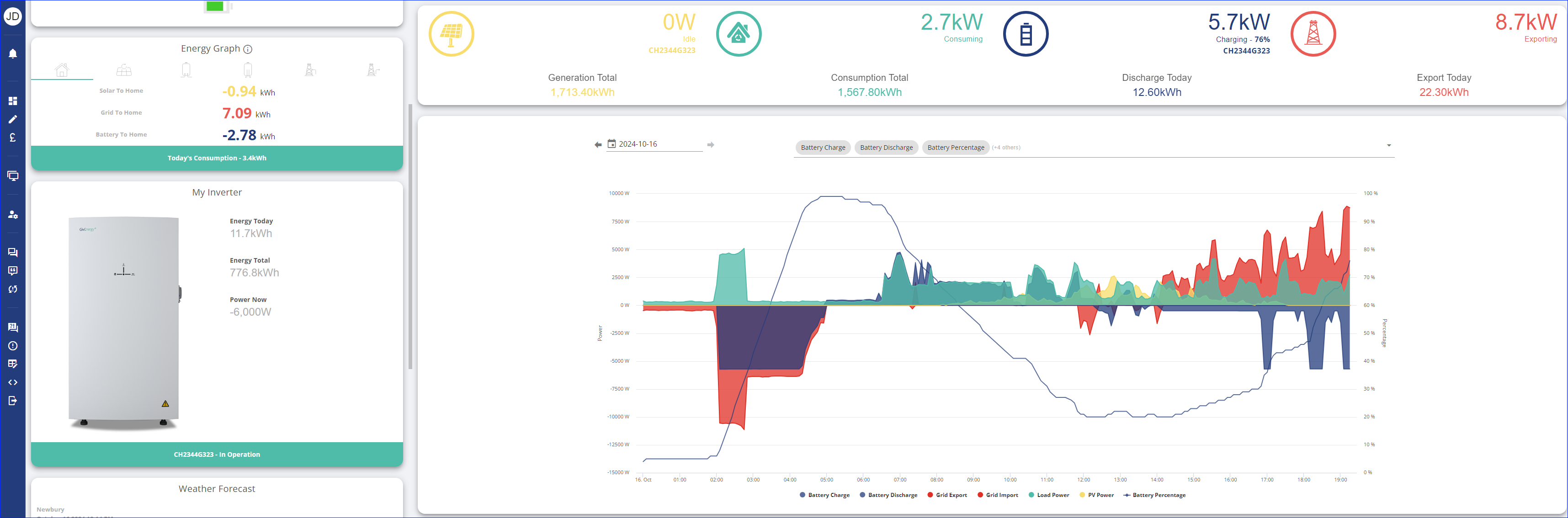Click the Energy Graph info icon
1568x518 pixels.
coord(248,49)
